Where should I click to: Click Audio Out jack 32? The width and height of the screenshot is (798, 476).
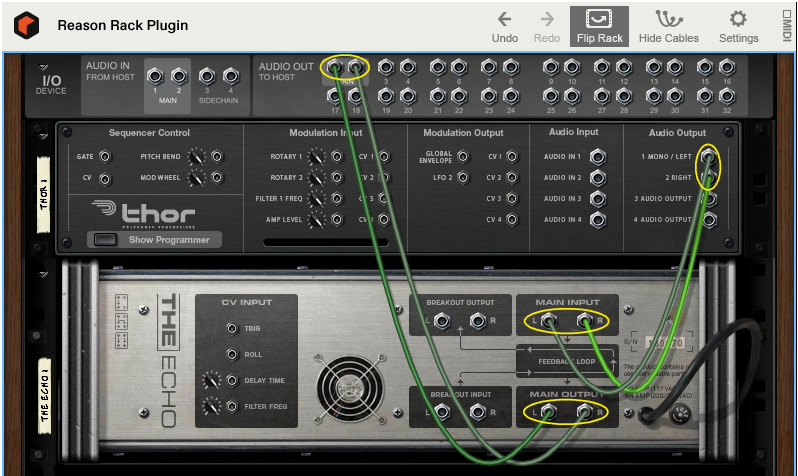pyautogui.click(x=727, y=96)
